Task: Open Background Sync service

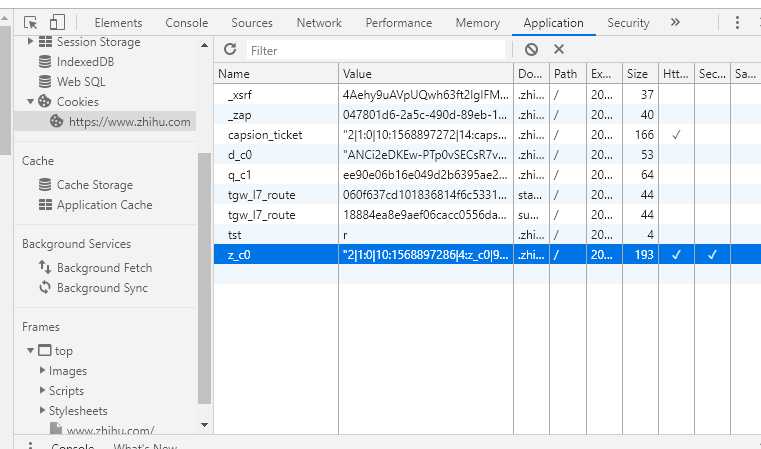Action: point(102,288)
